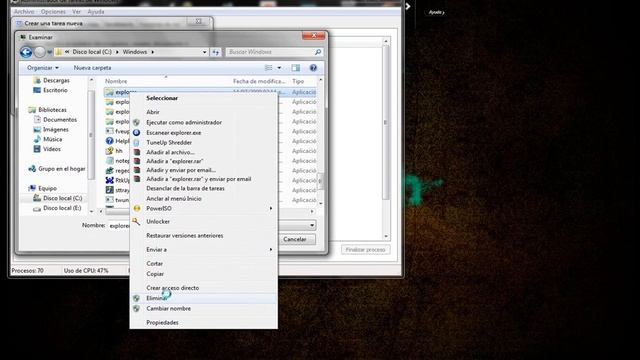Screen dimensions: 640x360
Task: Open Opciones menu in Task Manager
Action: (53, 12)
